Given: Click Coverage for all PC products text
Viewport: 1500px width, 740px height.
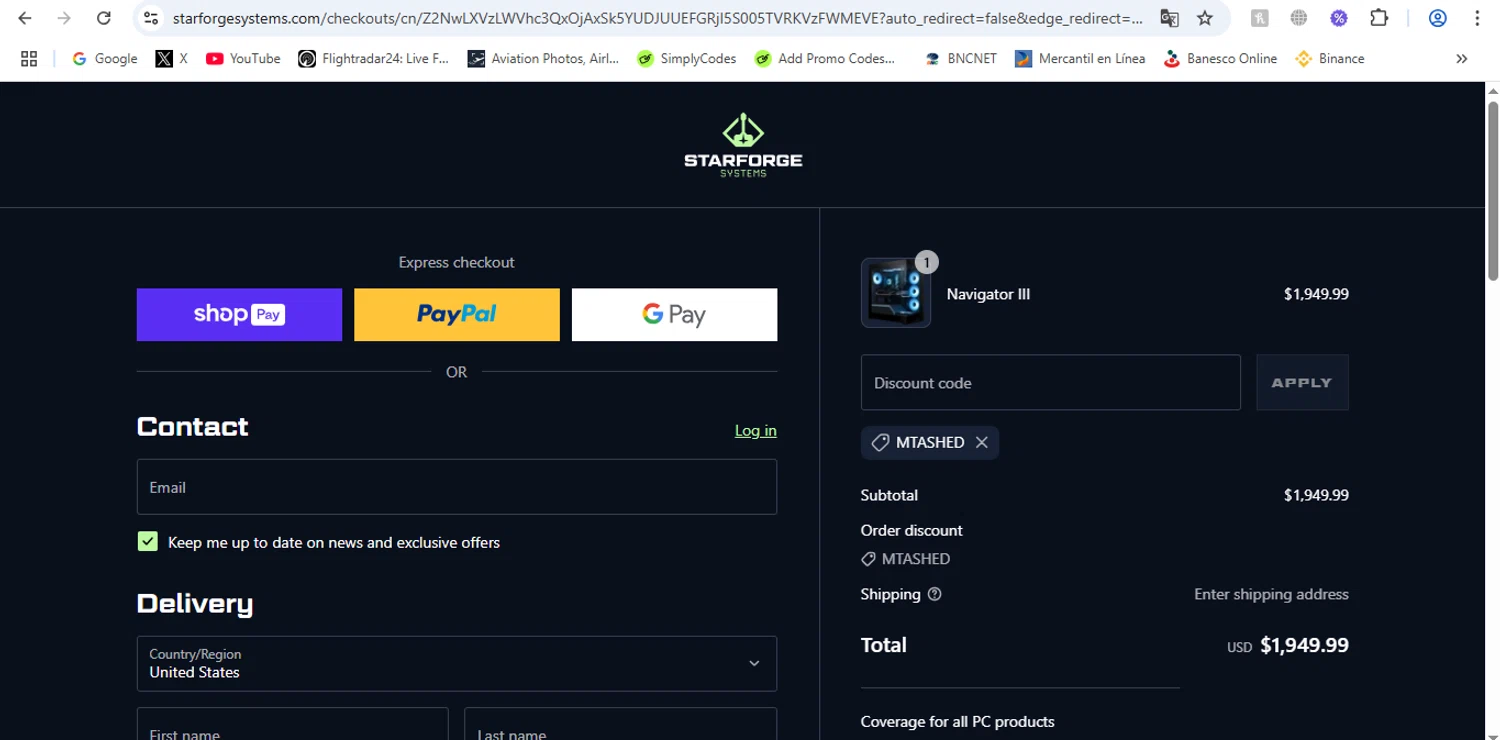Looking at the screenshot, I should (957, 722).
